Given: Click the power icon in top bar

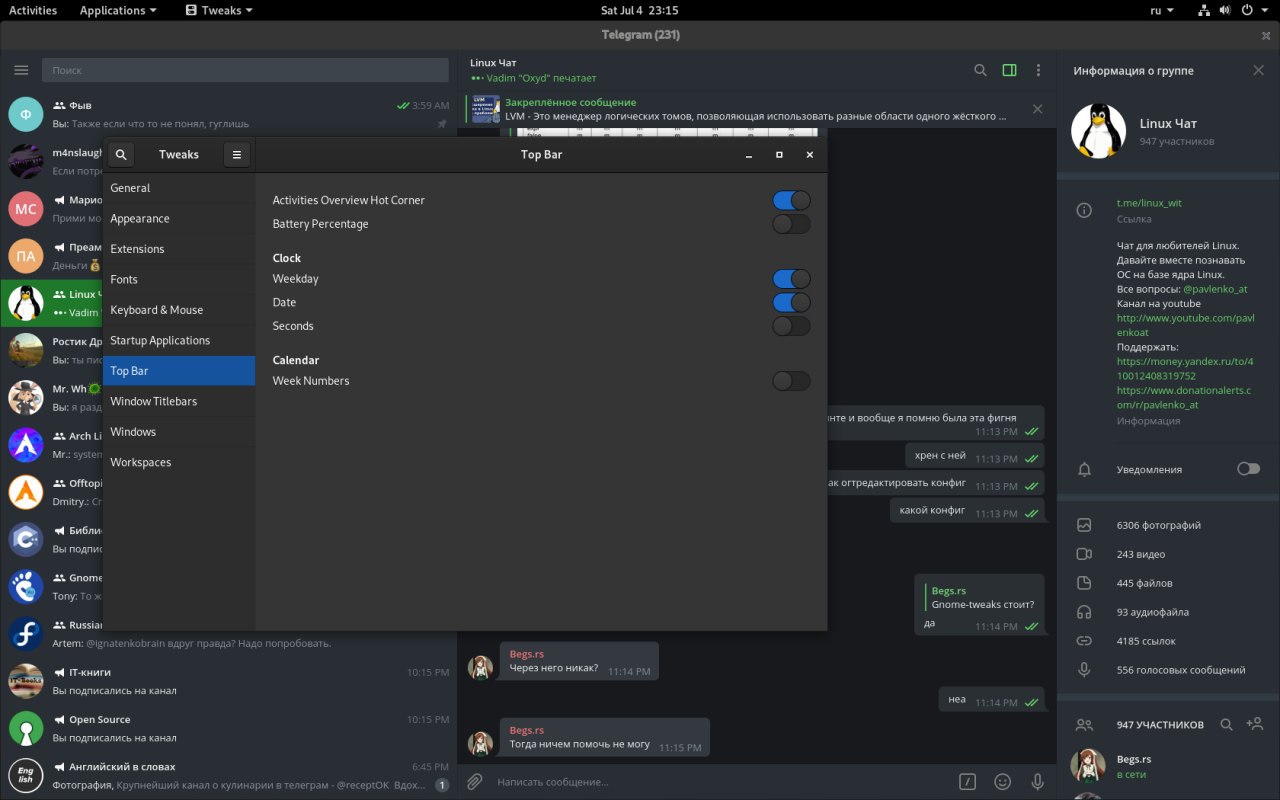Looking at the screenshot, I should click(1247, 10).
